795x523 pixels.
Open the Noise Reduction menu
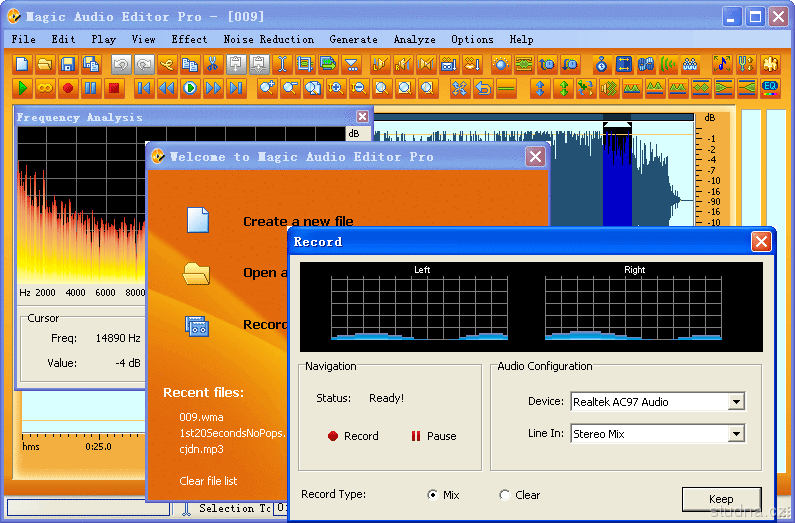coord(268,39)
